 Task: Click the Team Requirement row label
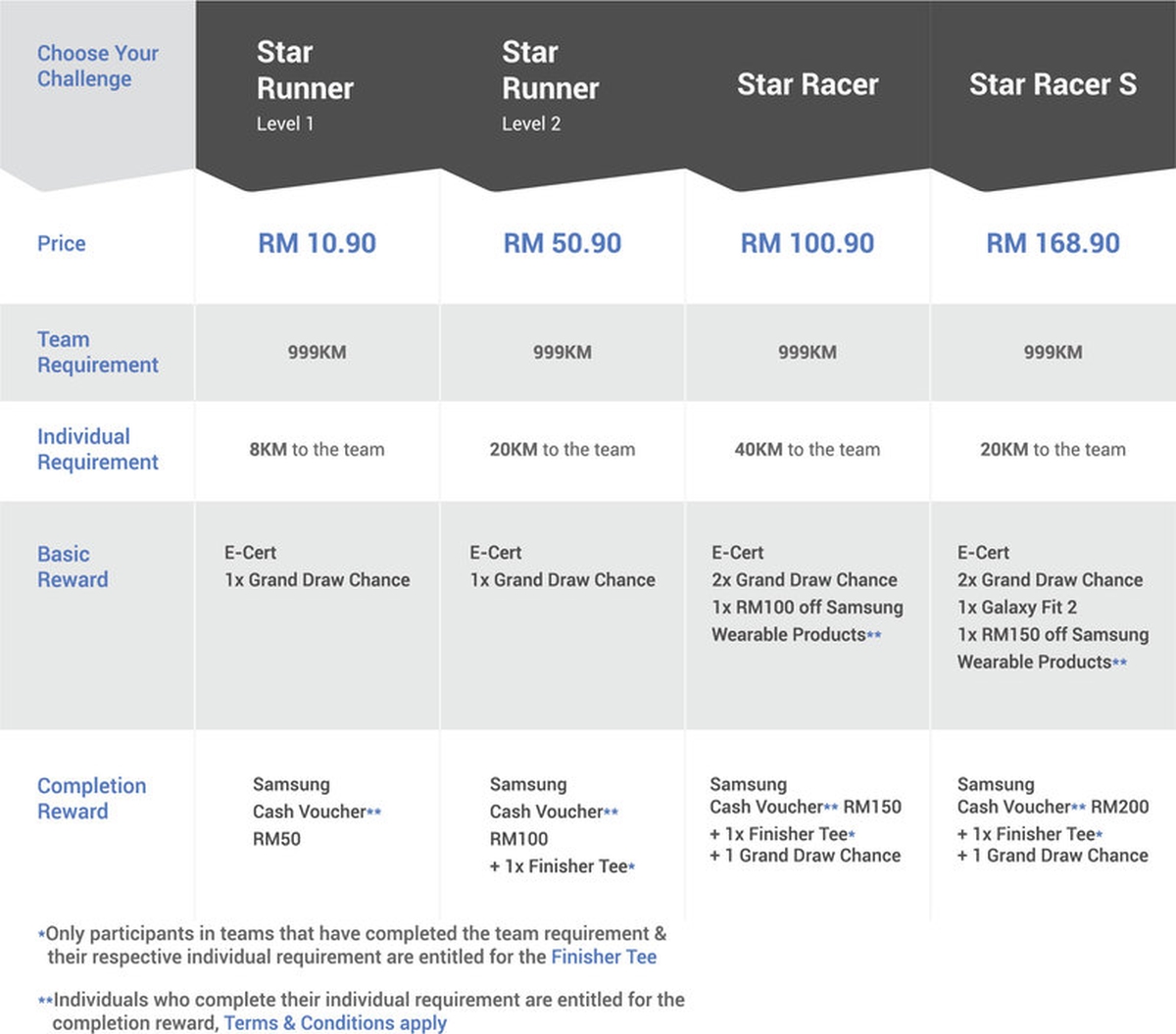point(97,352)
